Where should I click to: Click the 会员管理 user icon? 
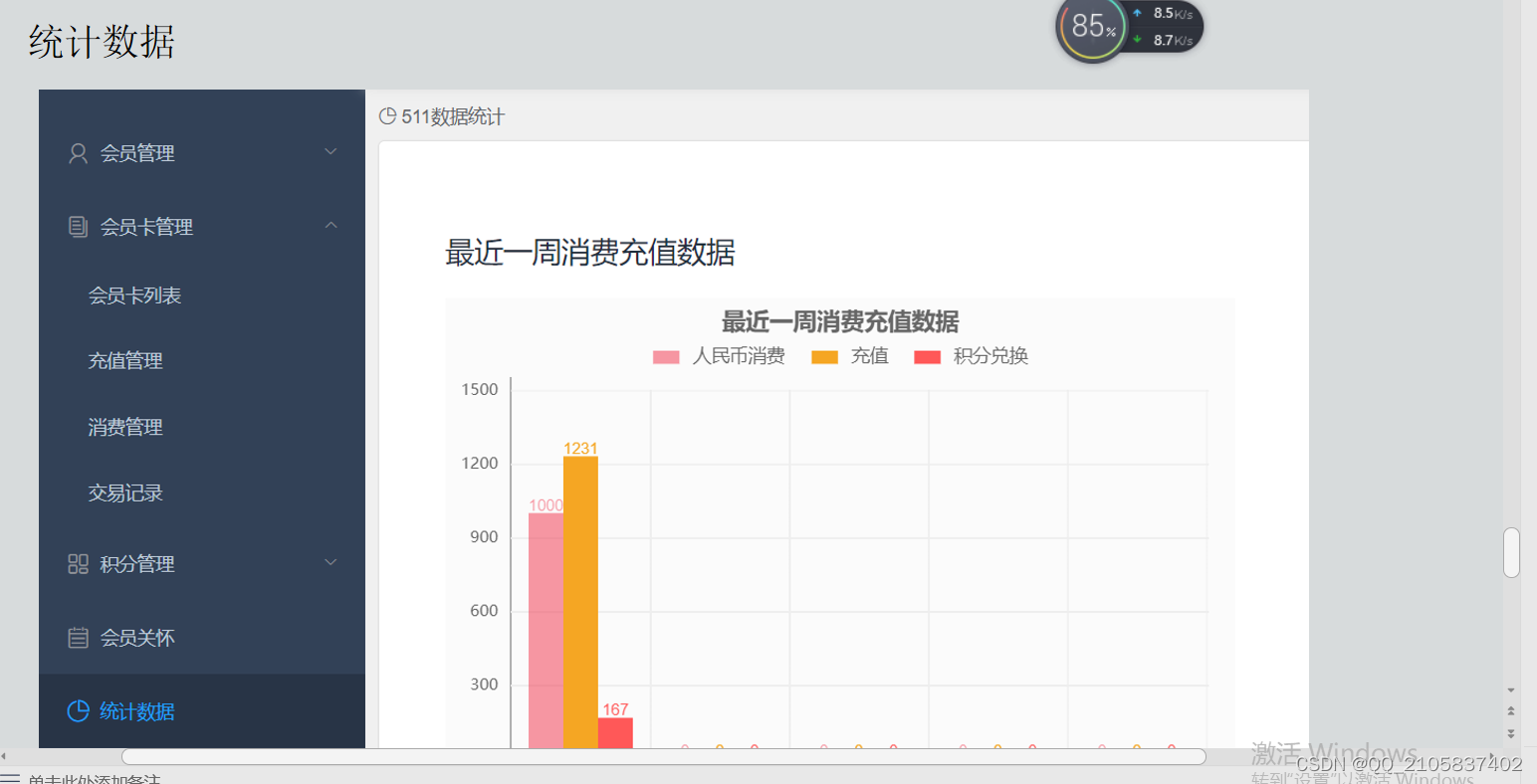(x=78, y=153)
